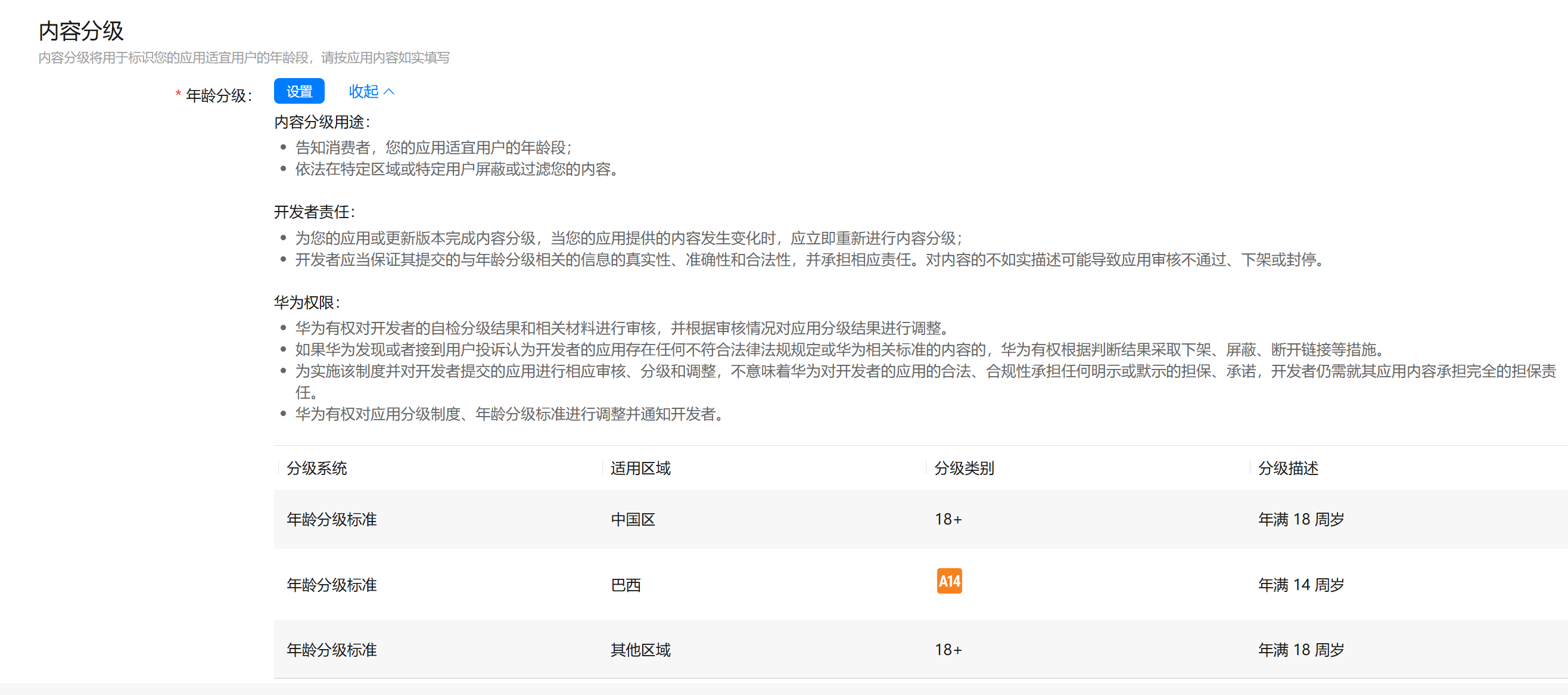Click 年龄分级标准 in the 中国区 row
1568x695 pixels.
[x=332, y=519]
